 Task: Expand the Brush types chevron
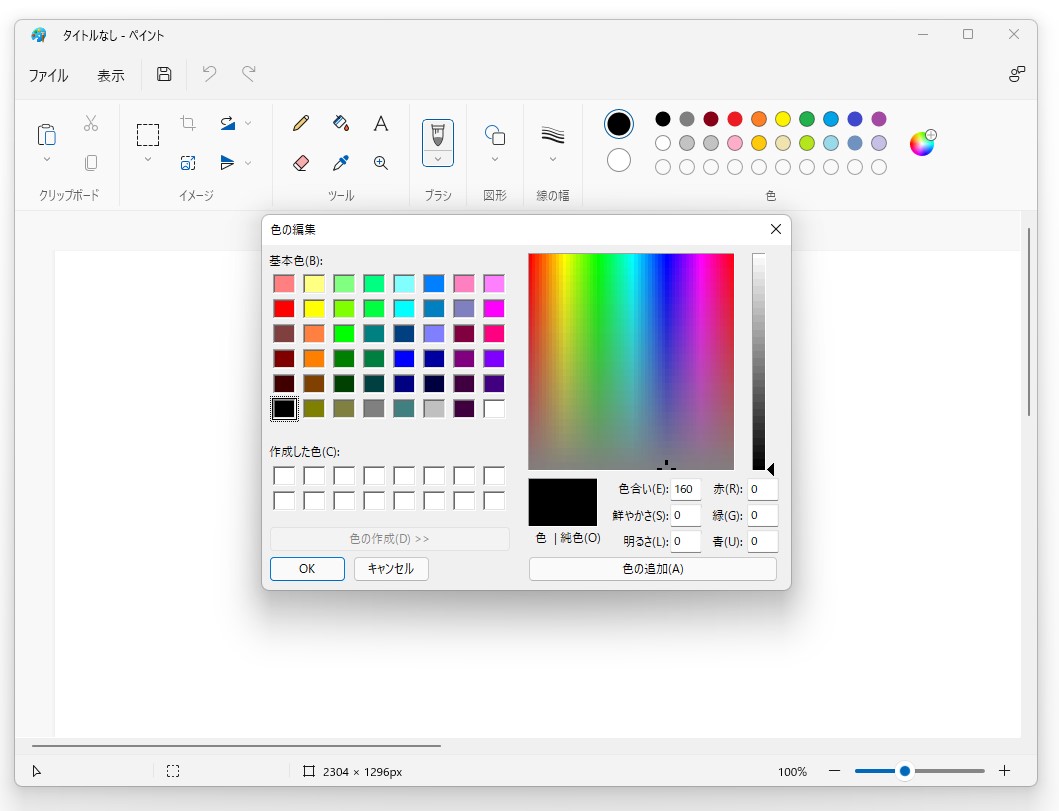438,159
